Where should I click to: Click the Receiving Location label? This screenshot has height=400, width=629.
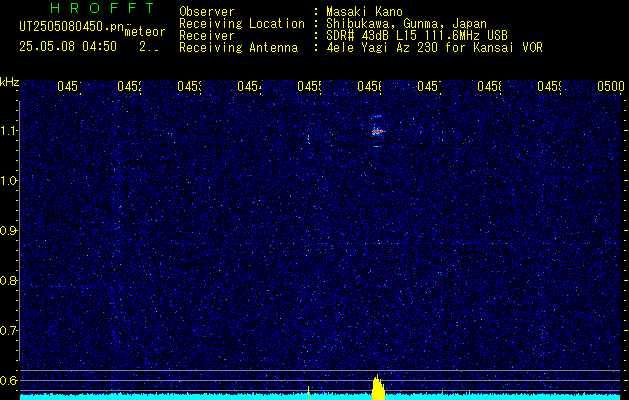(242, 24)
